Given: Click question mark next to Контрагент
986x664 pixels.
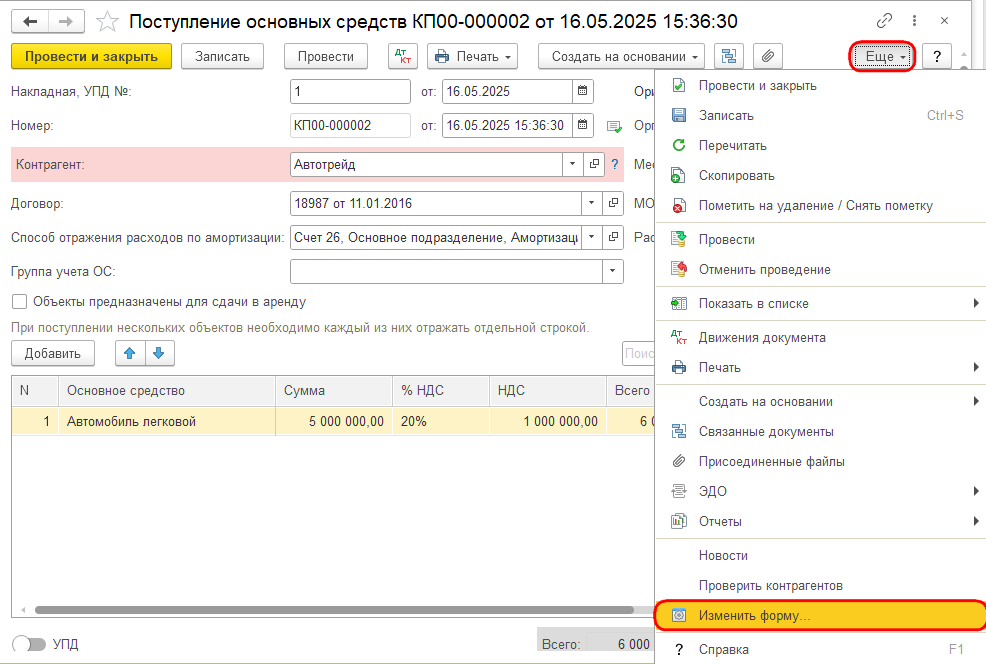Looking at the screenshot, I should click(614, 165).
